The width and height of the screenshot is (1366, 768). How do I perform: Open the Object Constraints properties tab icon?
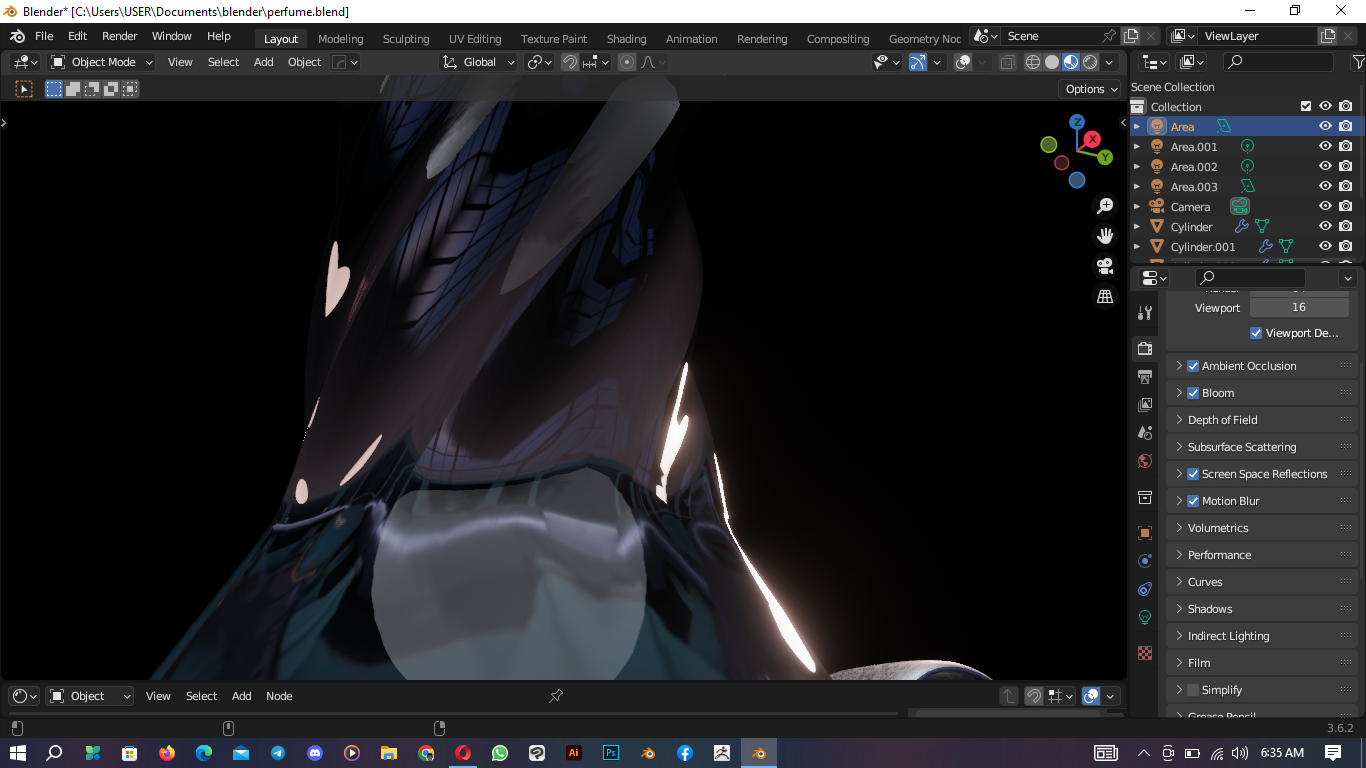point(1145,589)
